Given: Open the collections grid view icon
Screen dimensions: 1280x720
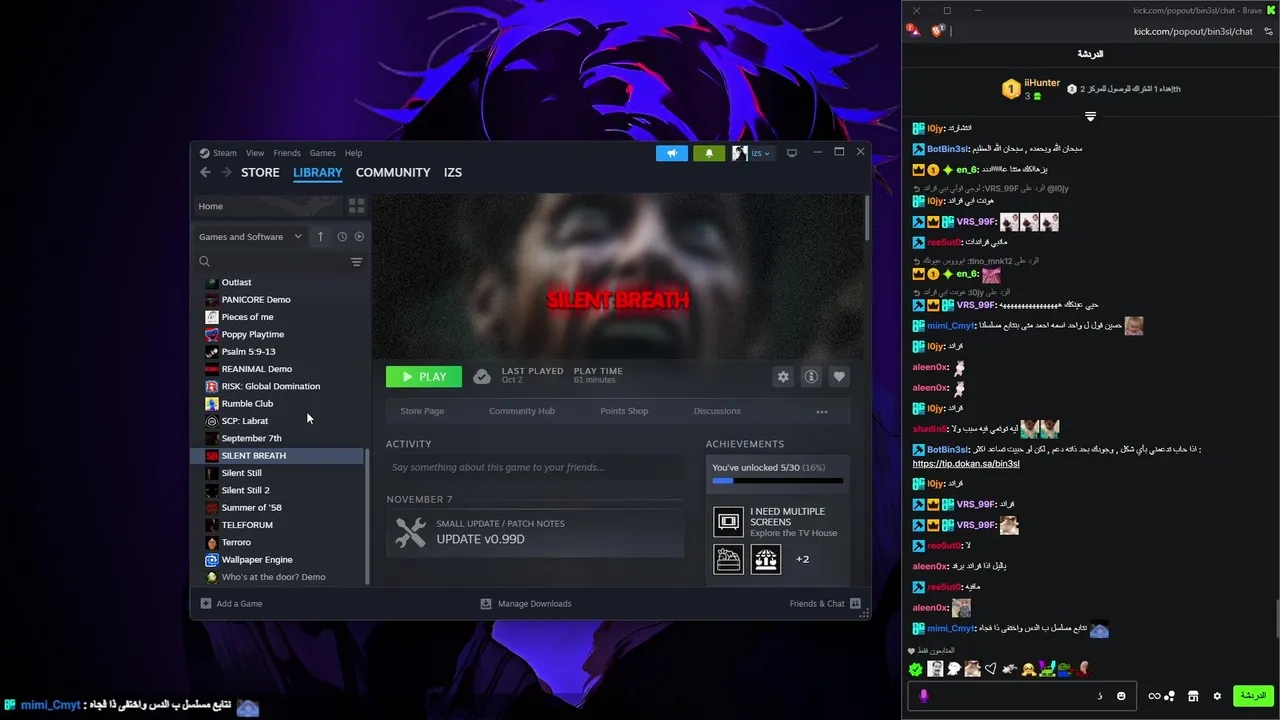Looking at the screenshot, I should [357, 206].
